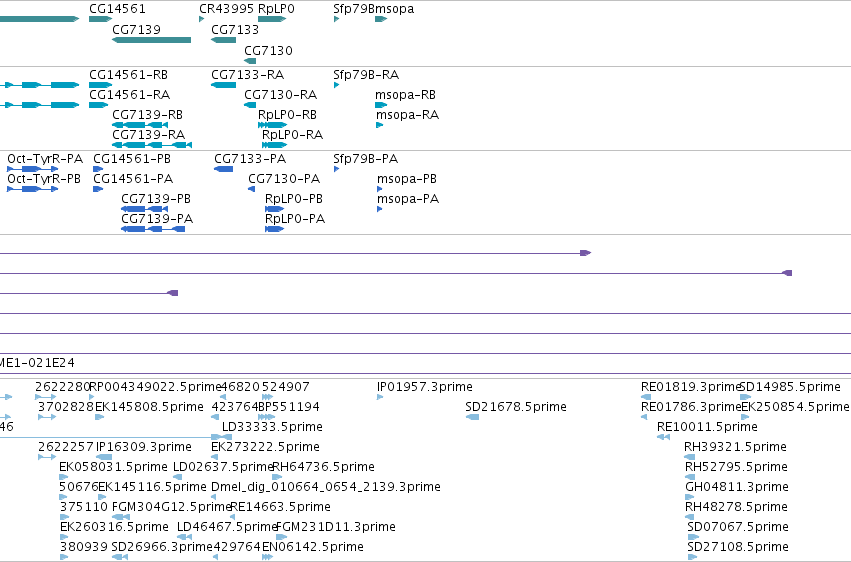Click EST GH04811.3prime
The height and width of the screenshot is (562, 851).
736,487
